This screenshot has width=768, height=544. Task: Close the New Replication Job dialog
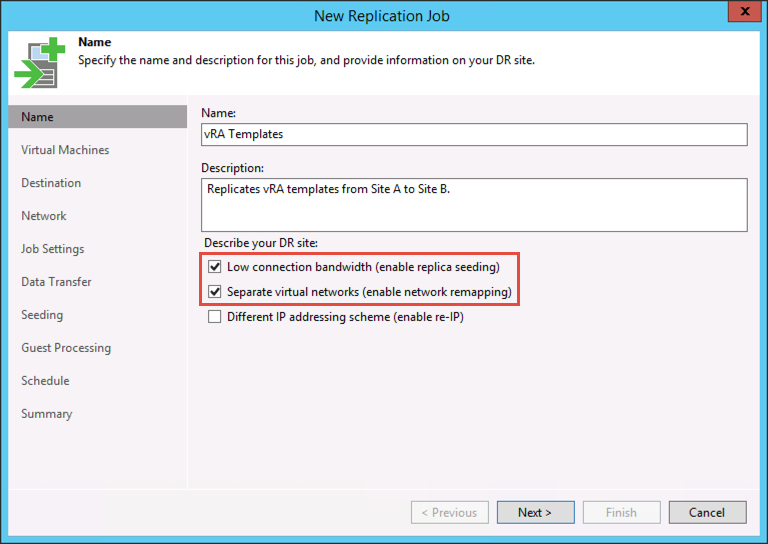pyautogui.click(x=742, y=14)
